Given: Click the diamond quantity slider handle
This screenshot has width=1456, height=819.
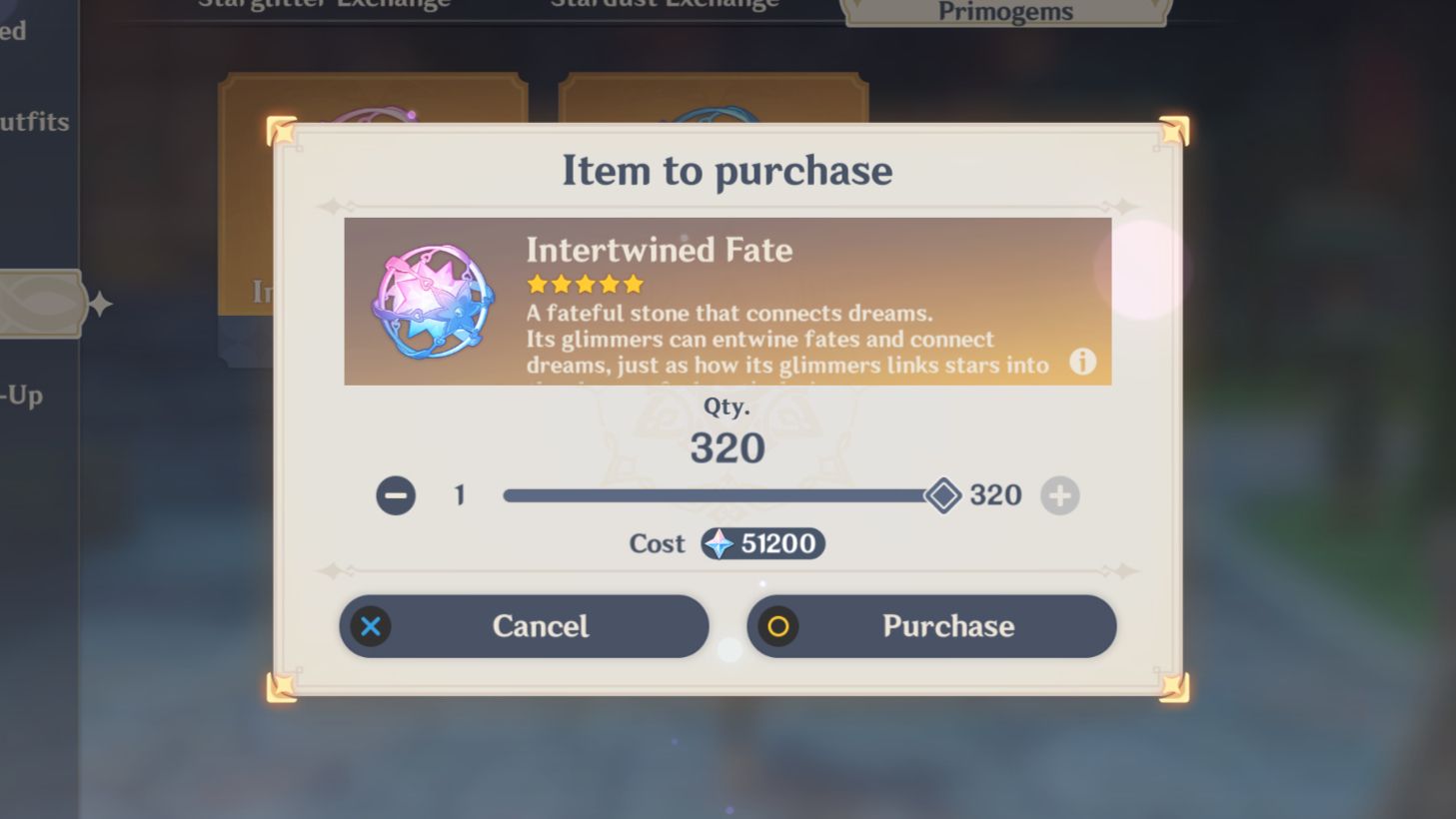Looking at the screenshot, I should click(942, 495).
